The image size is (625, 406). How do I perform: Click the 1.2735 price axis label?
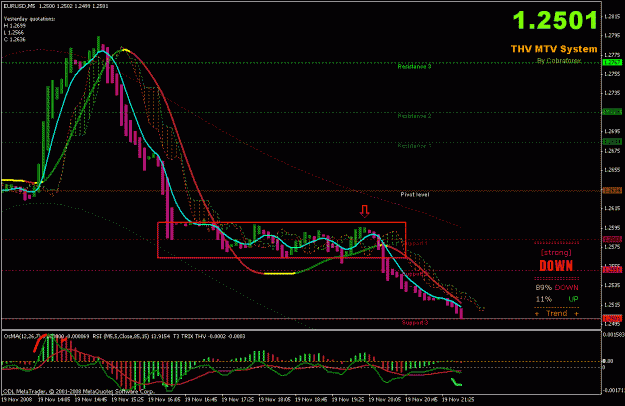[x=613, y=93]
